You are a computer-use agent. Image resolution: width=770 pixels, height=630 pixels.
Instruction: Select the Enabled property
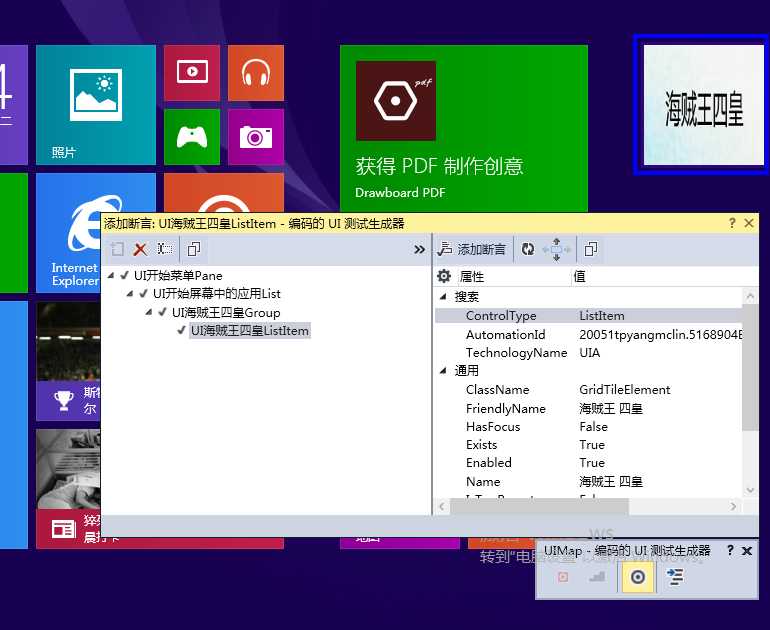tap(489, 463)
